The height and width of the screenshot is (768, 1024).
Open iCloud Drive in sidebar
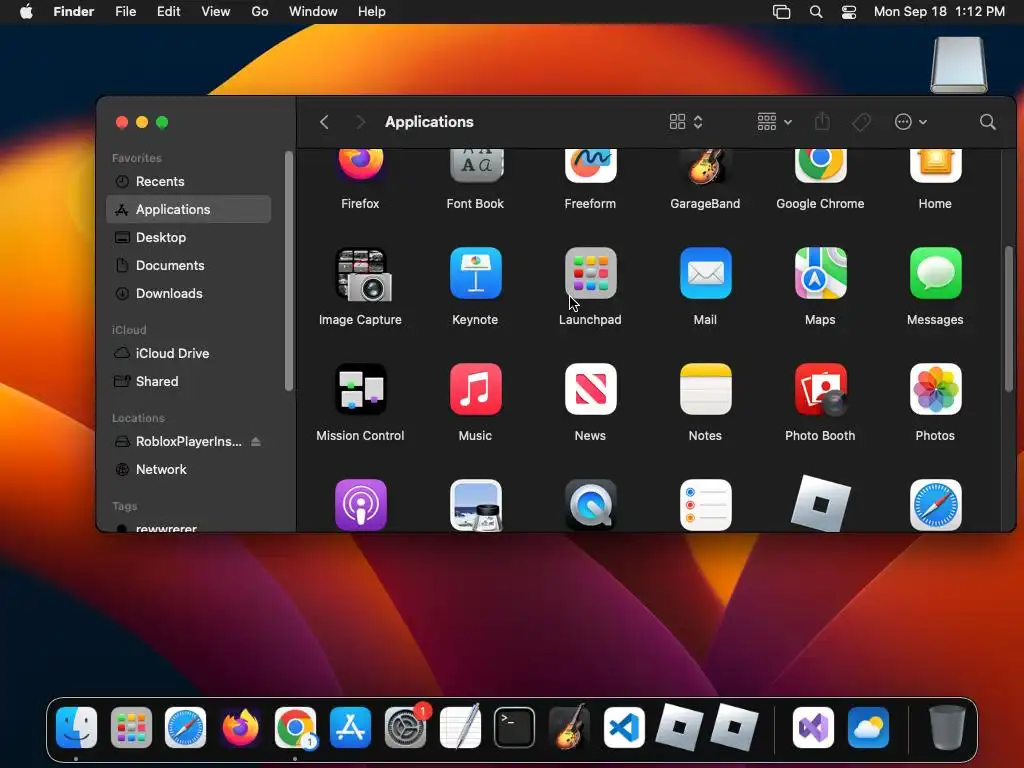(x=188, y=353)
